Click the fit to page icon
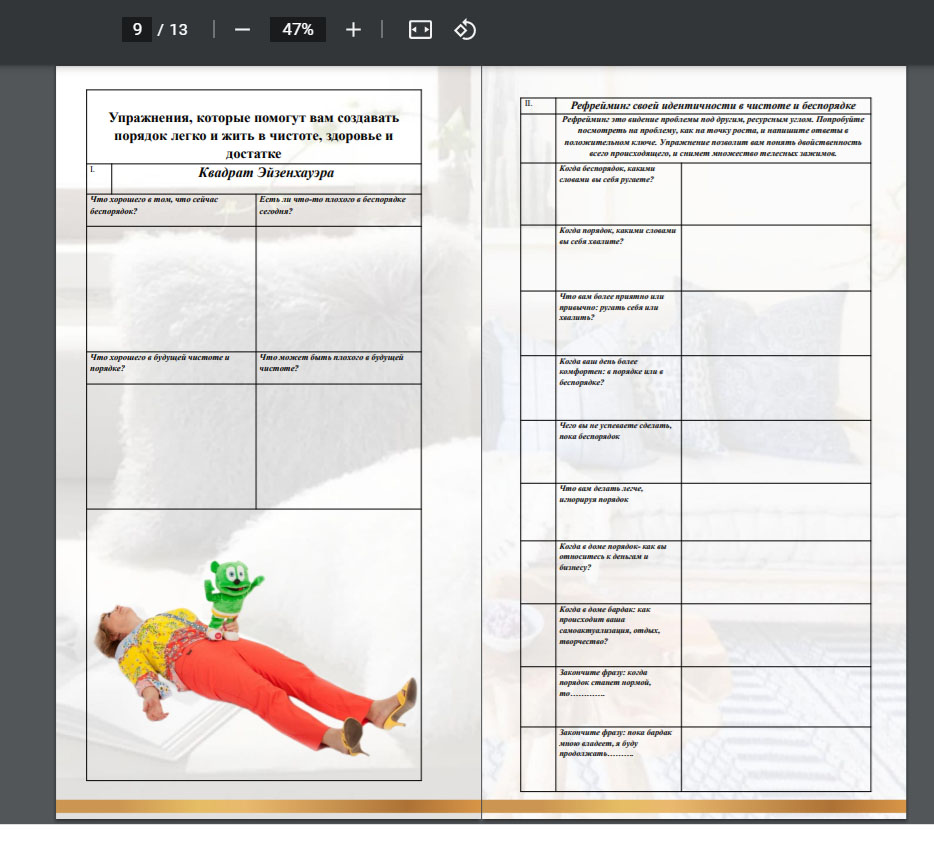Screen dimensions: 934x849 (x=420, y=29)
